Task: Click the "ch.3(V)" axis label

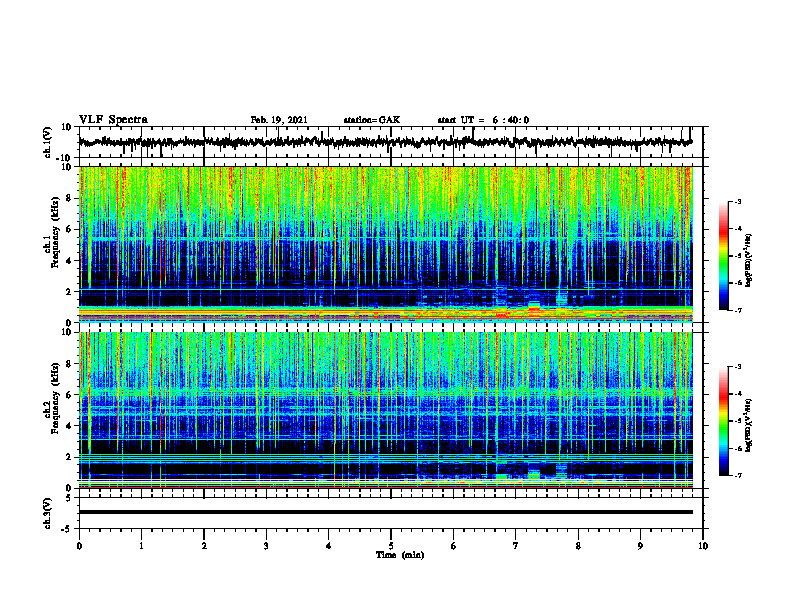Action: click(48, 513)
